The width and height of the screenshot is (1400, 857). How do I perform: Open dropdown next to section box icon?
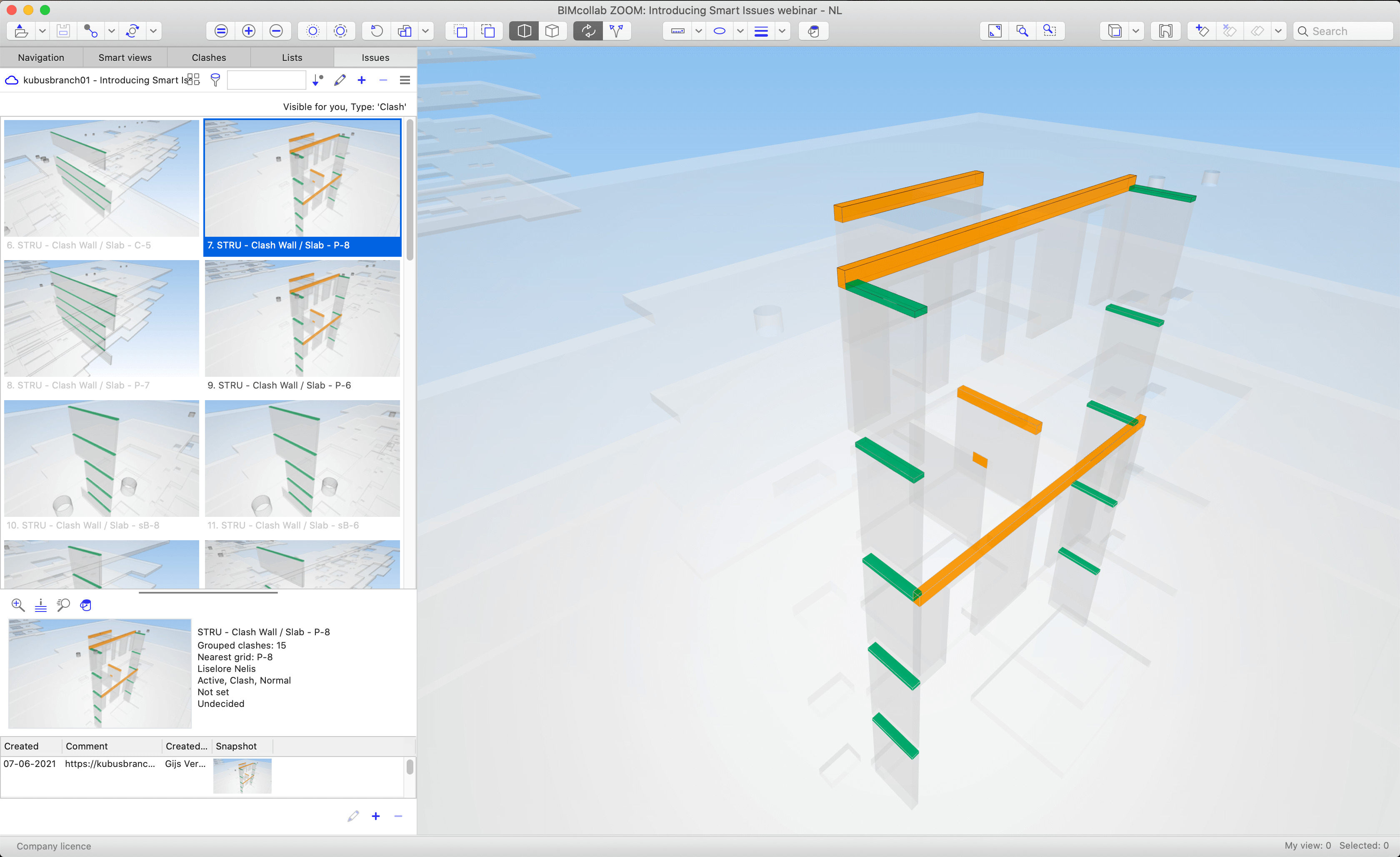point(1135,31)
